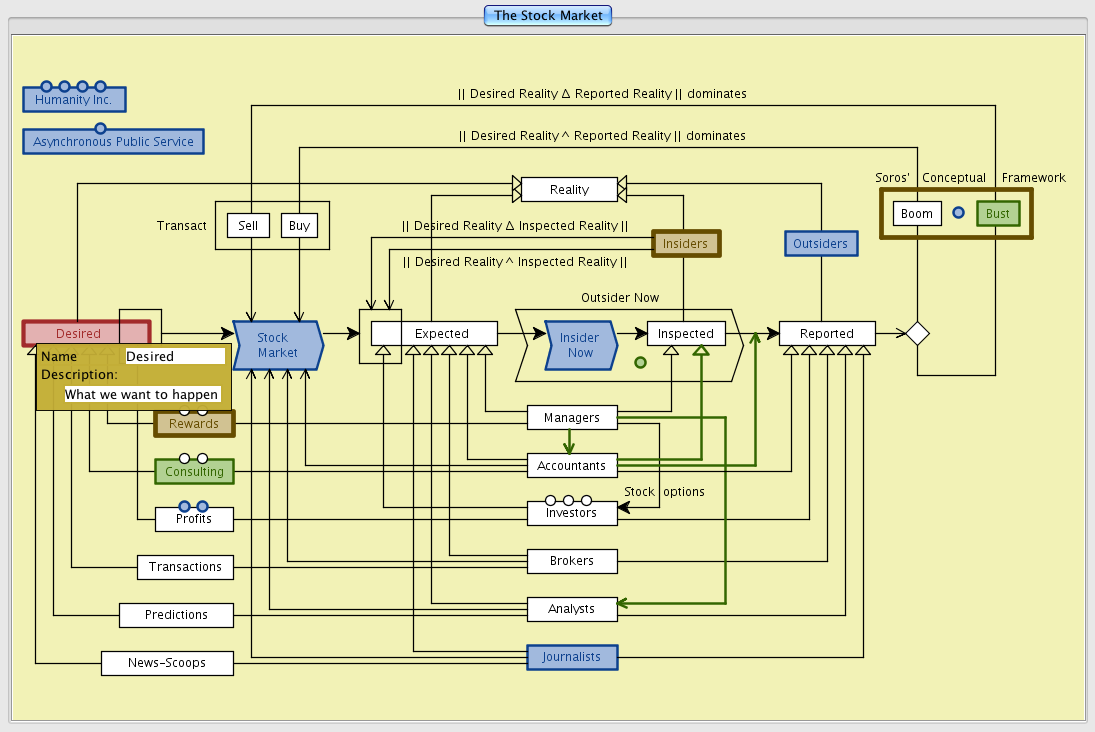Open The Stock Market title tab
The height and width of the screenshot is (732, 1095).
click(547, 16)
